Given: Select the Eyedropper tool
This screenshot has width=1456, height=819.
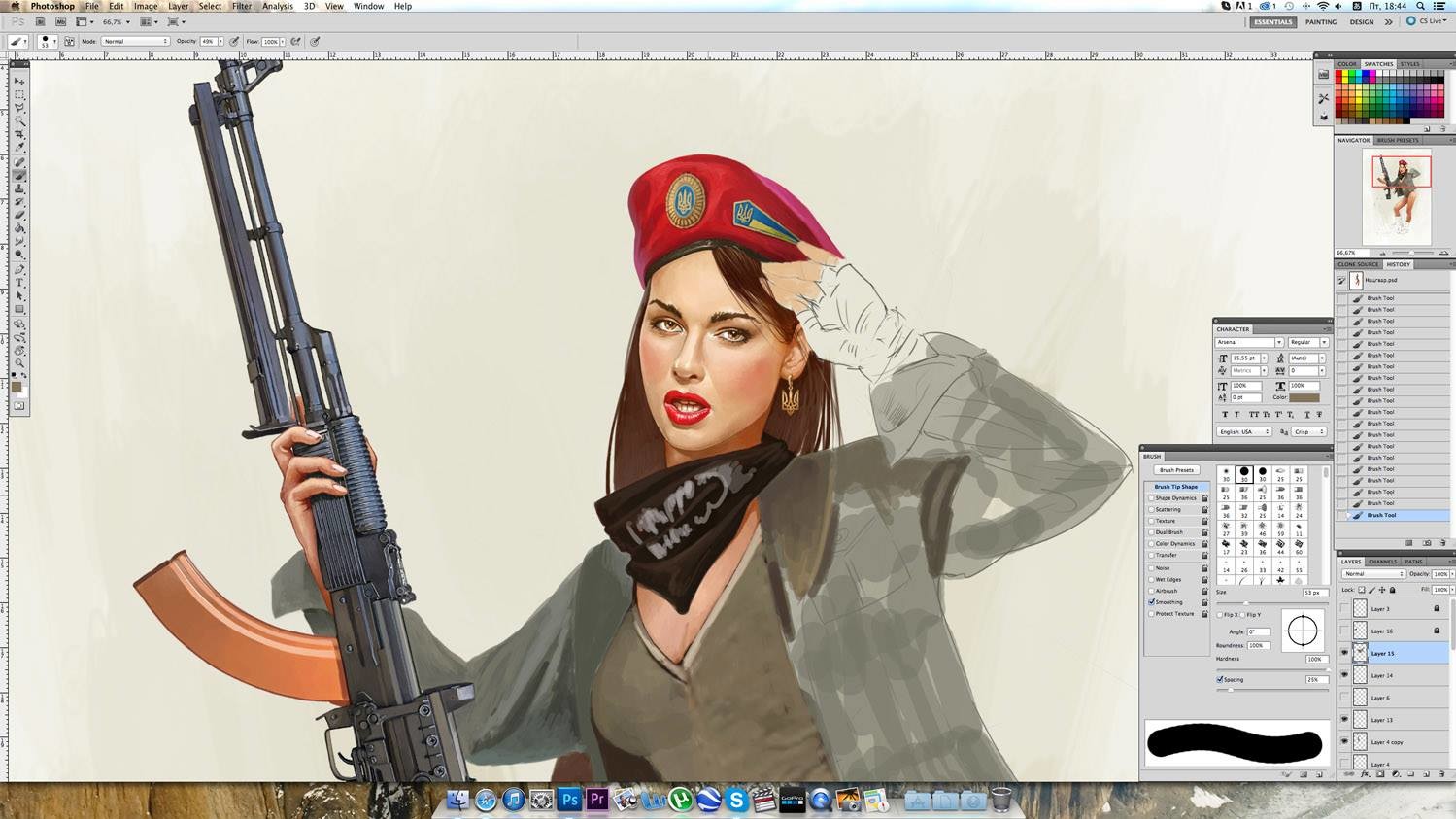Looking at the screenshot, I should tap(18, 148).
